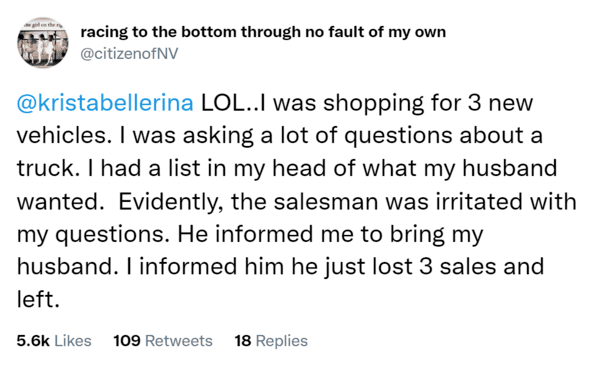The width and height of the screenshot is (600, 385).
Task: Show the '18 Replies' thread
Action: (271, 341)
